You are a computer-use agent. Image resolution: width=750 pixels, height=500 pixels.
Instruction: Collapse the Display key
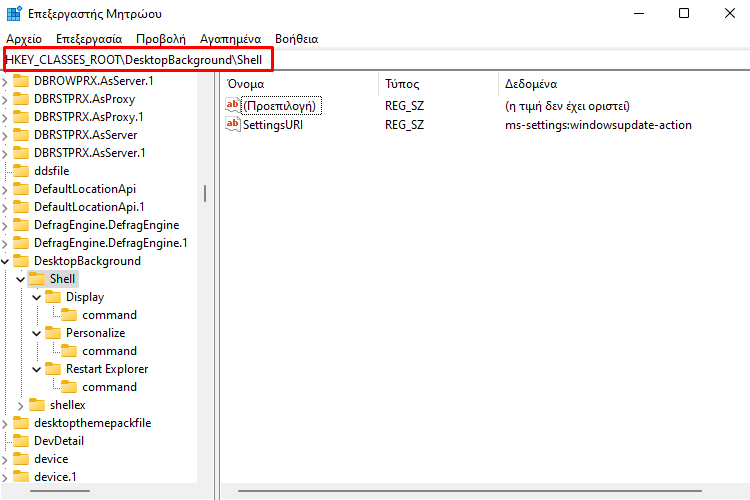37,298
